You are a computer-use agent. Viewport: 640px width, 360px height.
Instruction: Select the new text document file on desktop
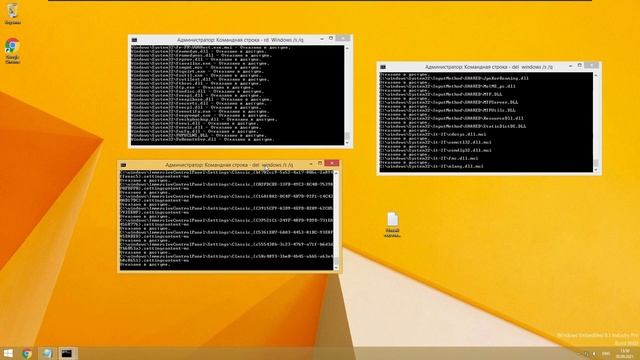click(392, 225)
